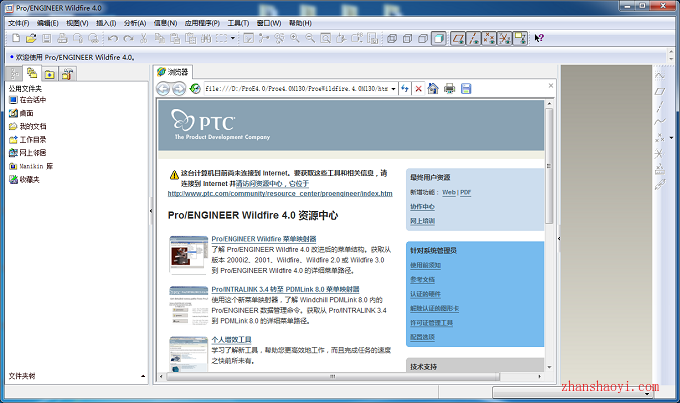
Task: Open the 文件(F) menu
Action: tap(18, 23)
